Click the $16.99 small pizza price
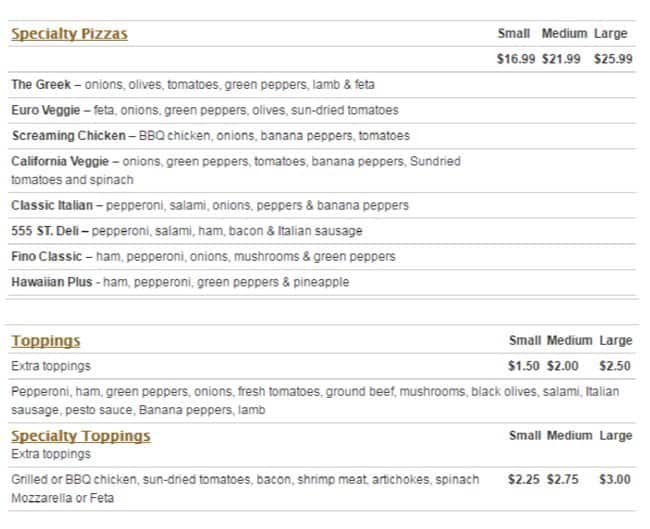Viewport: 650px width, 529px height. (x=516, y=59)
